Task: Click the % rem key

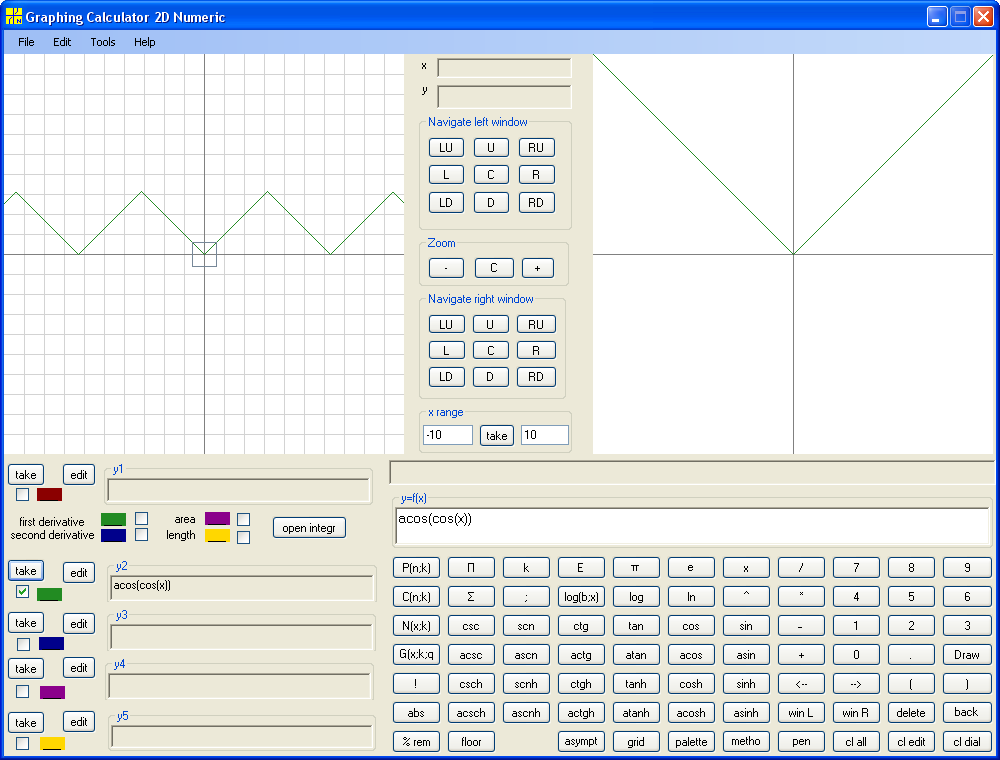Action: (x=416, y=742)
